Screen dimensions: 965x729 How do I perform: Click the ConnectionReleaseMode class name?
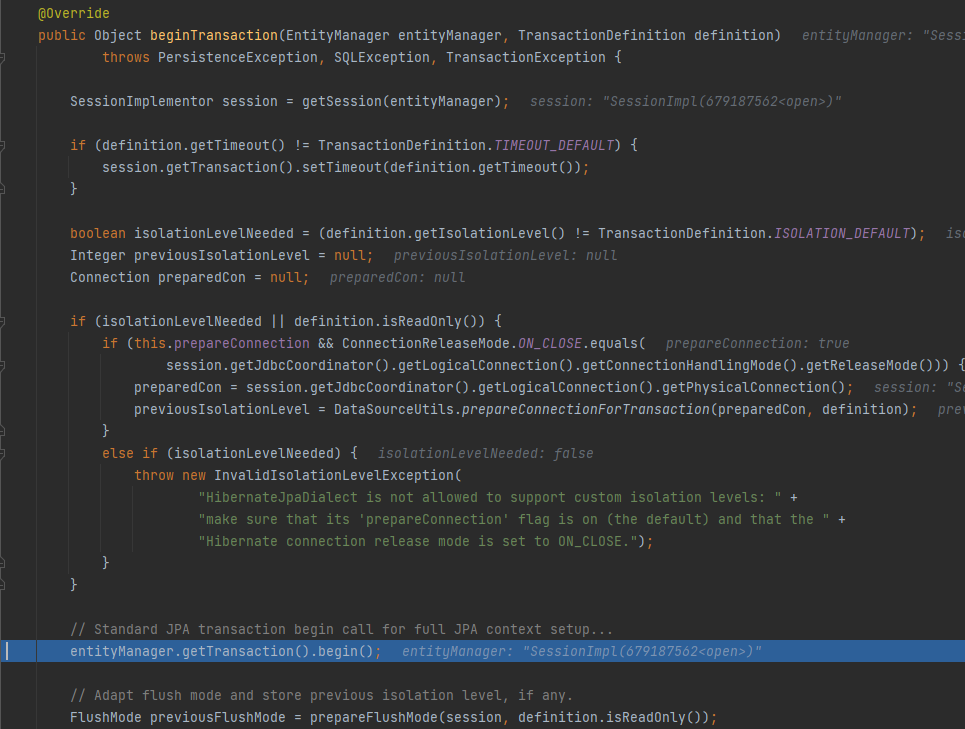tap(426, 344)
